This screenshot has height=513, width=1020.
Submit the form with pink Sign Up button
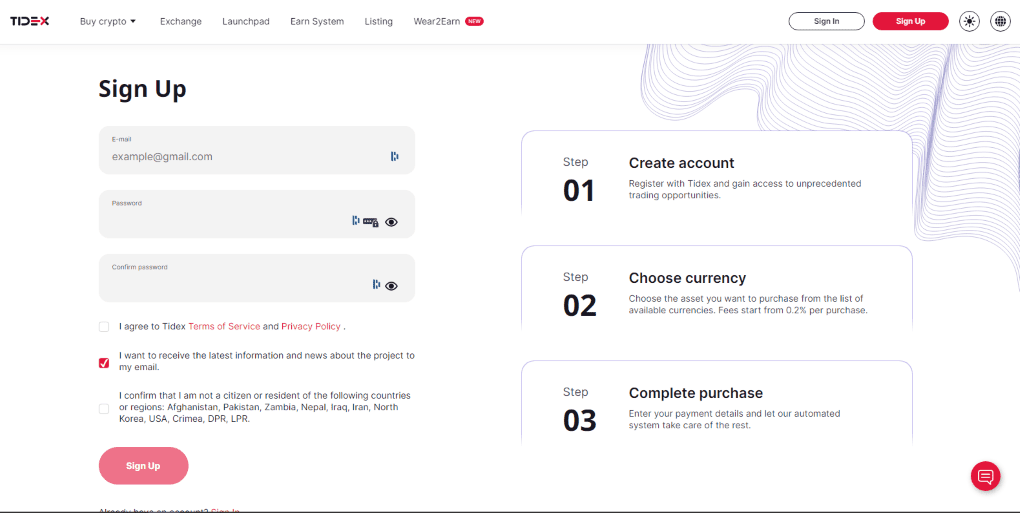[x=143, y=466]
